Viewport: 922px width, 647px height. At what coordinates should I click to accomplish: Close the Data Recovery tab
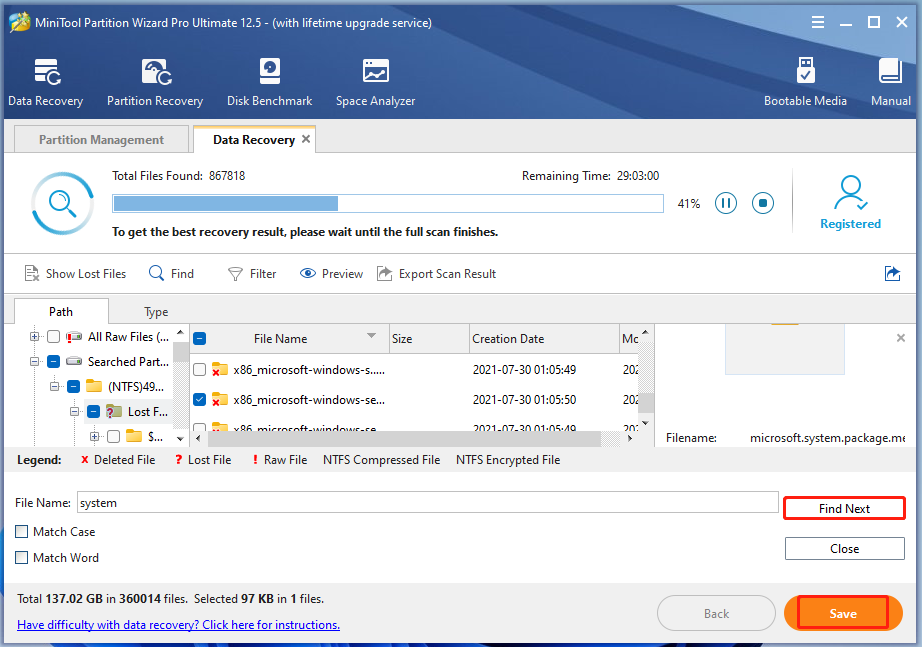click(306, 139)
